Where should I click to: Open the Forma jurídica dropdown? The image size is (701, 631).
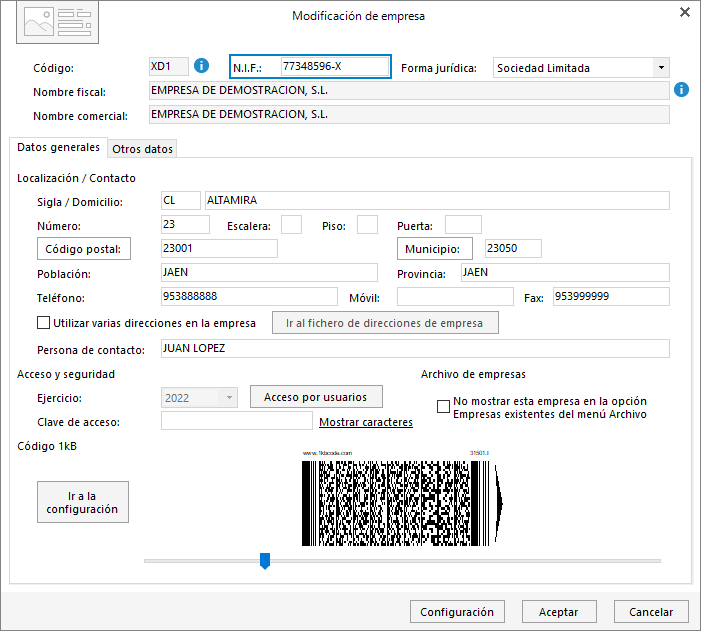[661, 68]
